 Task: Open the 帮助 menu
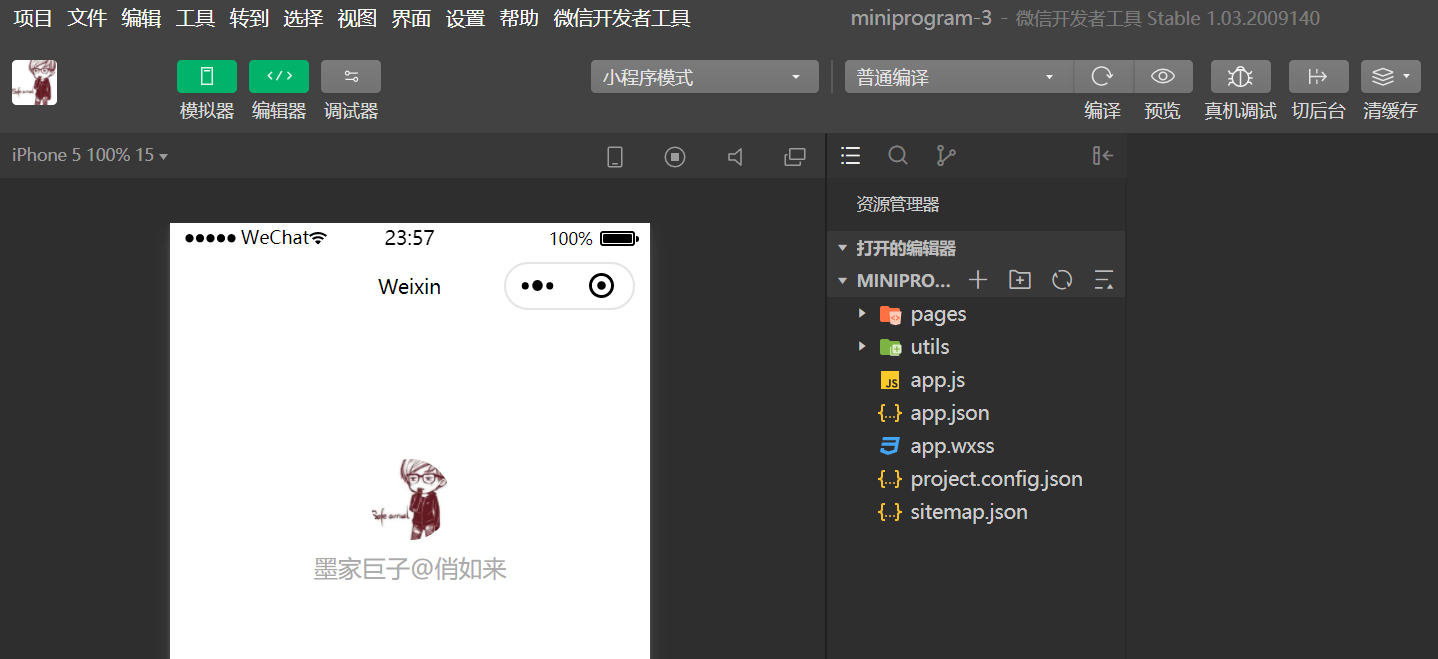pyautogui.click(x=519, y=18)
